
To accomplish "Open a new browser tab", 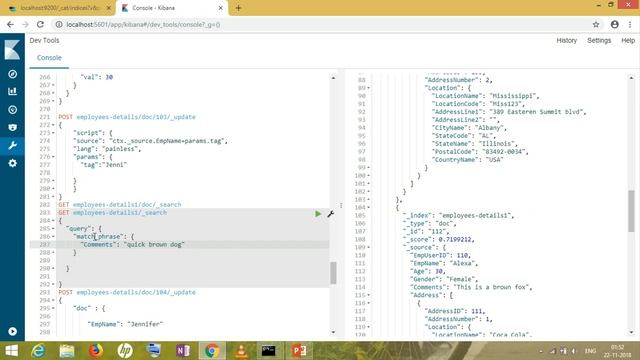I will [238, 8].
